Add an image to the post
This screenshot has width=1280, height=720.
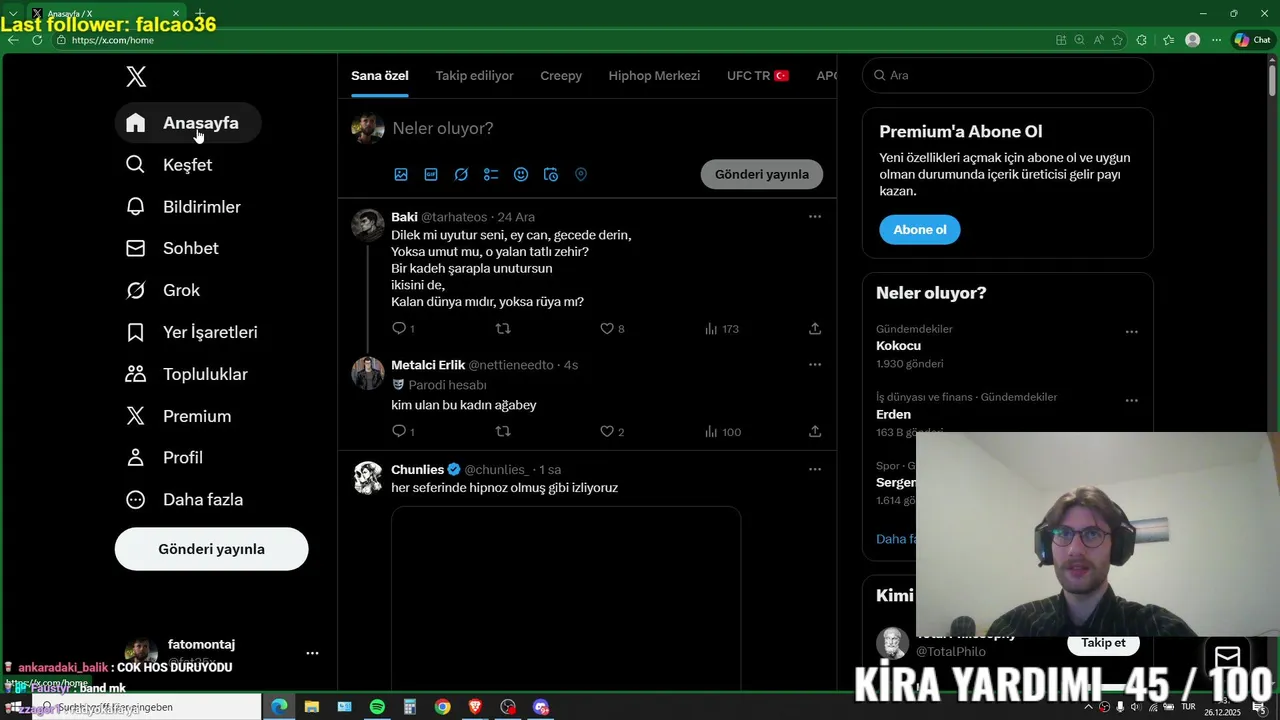tap(401, 174)
